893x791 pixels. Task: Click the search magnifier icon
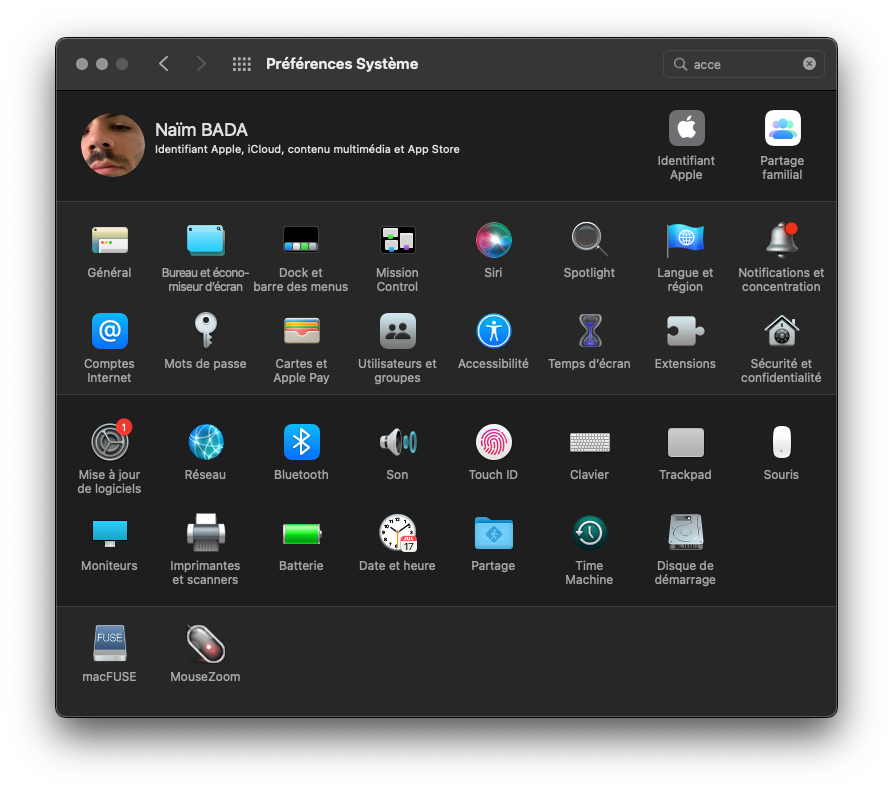680,64
